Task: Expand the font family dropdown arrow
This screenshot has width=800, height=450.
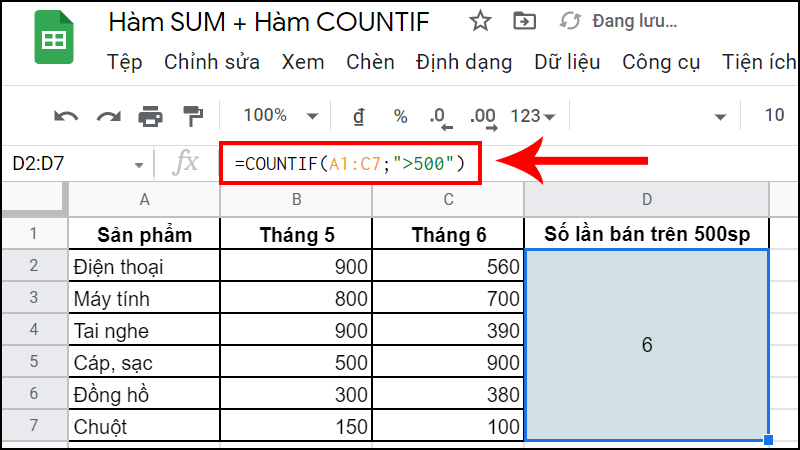Action: pos(720,116)
